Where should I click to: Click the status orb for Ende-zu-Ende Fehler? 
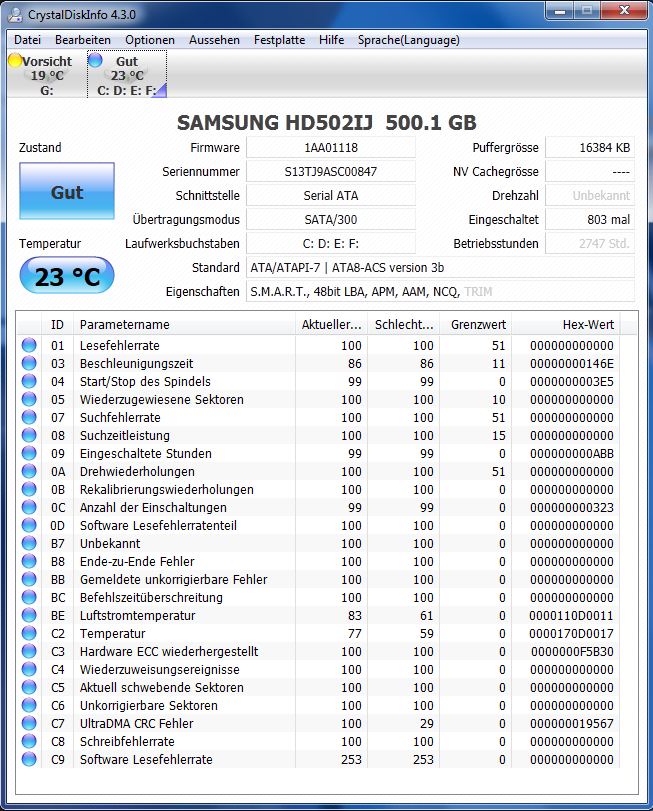pyautogui.click(x=29, y=561)
